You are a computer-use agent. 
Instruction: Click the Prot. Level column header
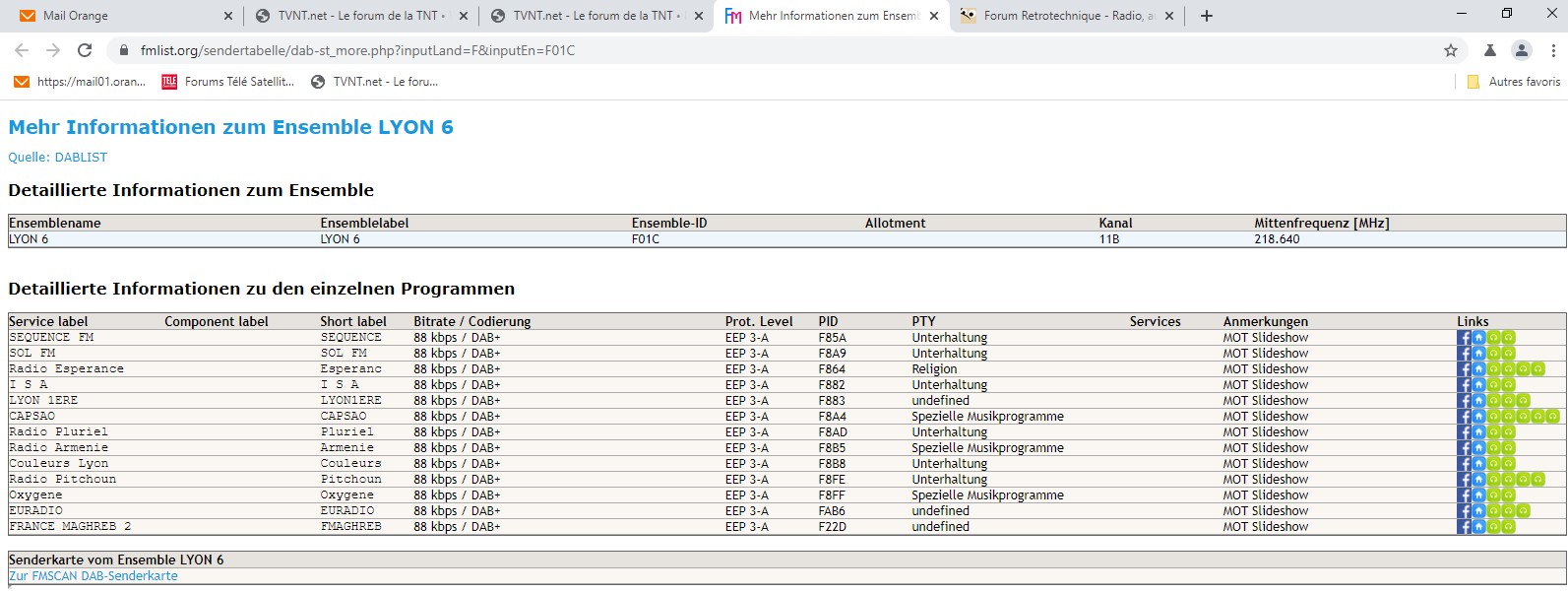[759, 322]
